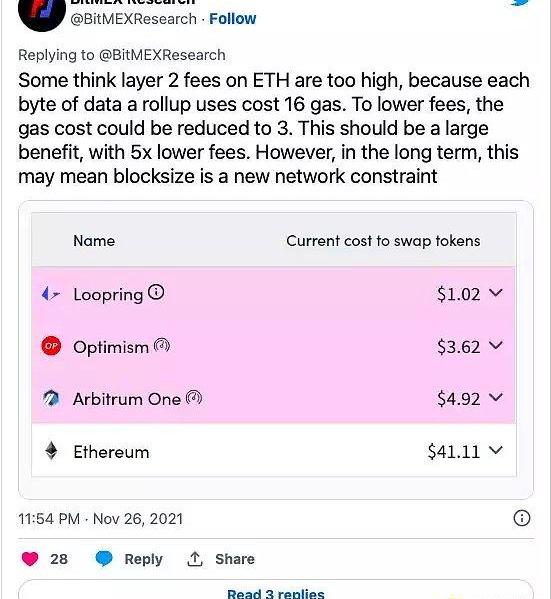
Task: Click the Replying to @BitMEXResearch mention
Action: [162, 55]
